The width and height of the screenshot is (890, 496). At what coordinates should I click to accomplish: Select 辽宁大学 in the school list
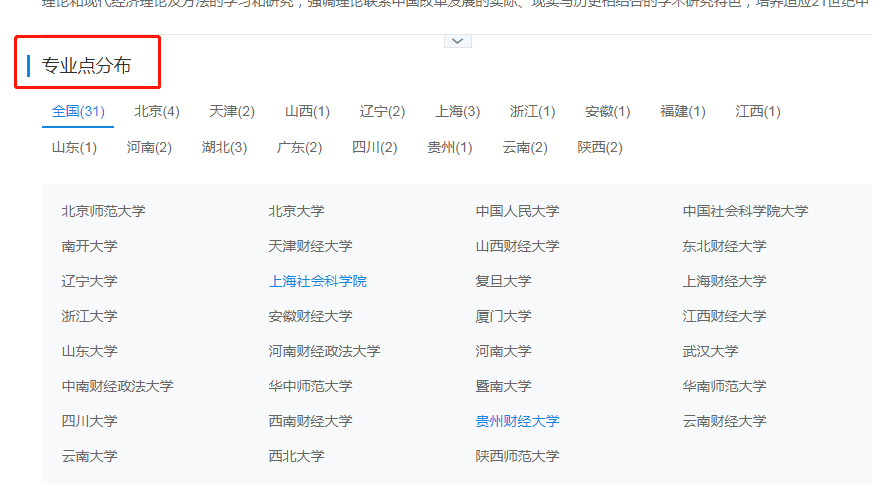90,281
